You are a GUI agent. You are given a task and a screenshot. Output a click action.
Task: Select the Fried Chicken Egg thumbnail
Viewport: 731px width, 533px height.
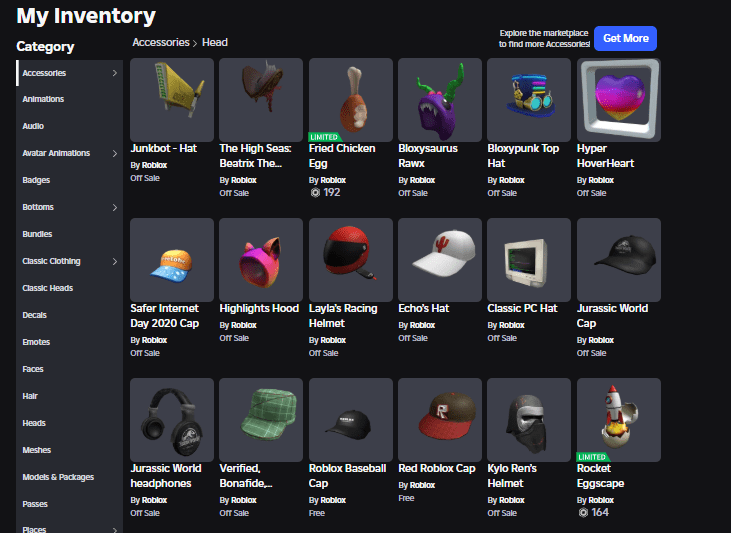click(x=351, y=100)
